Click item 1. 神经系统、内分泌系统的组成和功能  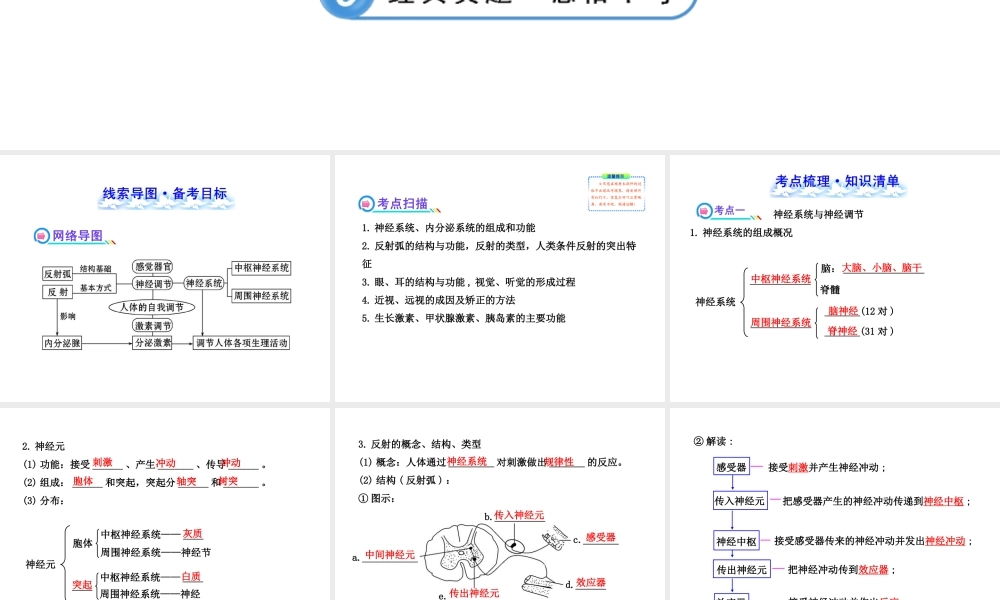click(448, 228)
